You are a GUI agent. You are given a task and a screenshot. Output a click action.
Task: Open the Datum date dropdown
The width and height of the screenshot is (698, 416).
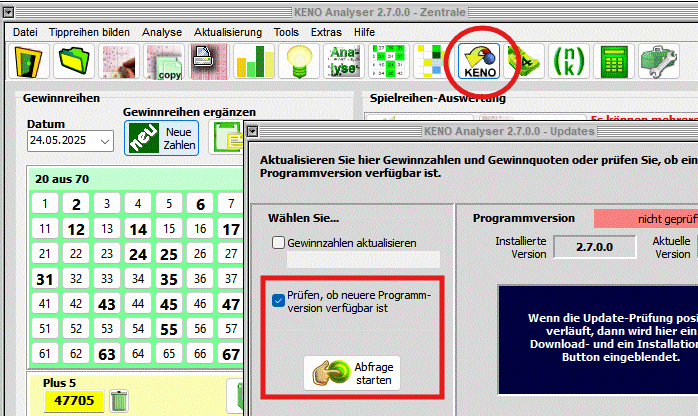click(x=105, y=141)
